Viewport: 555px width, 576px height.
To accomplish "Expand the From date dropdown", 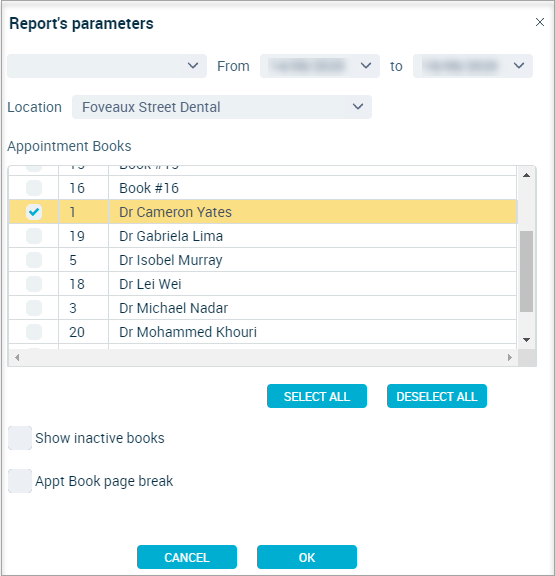I will pos(320,66).
